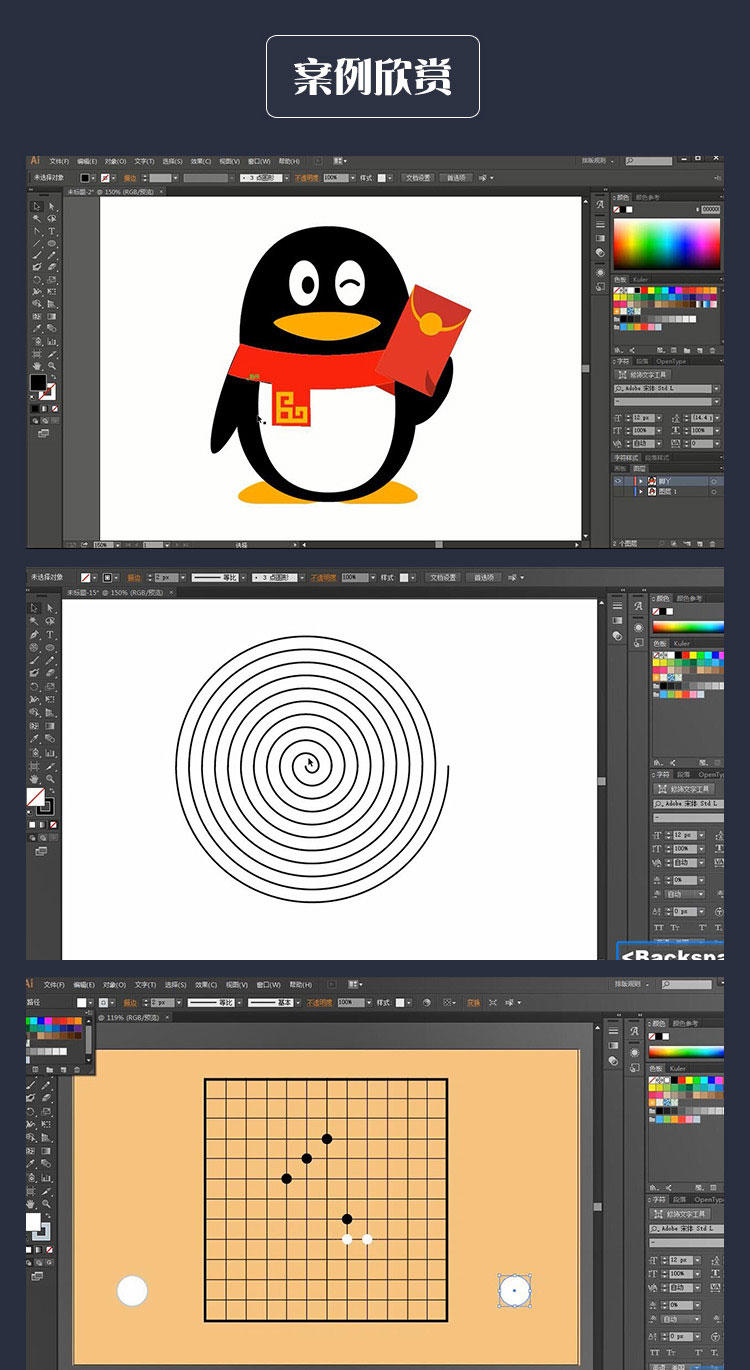Activate the Hand tool in Go board screenshot
750x1370 pixels.
32,1204
